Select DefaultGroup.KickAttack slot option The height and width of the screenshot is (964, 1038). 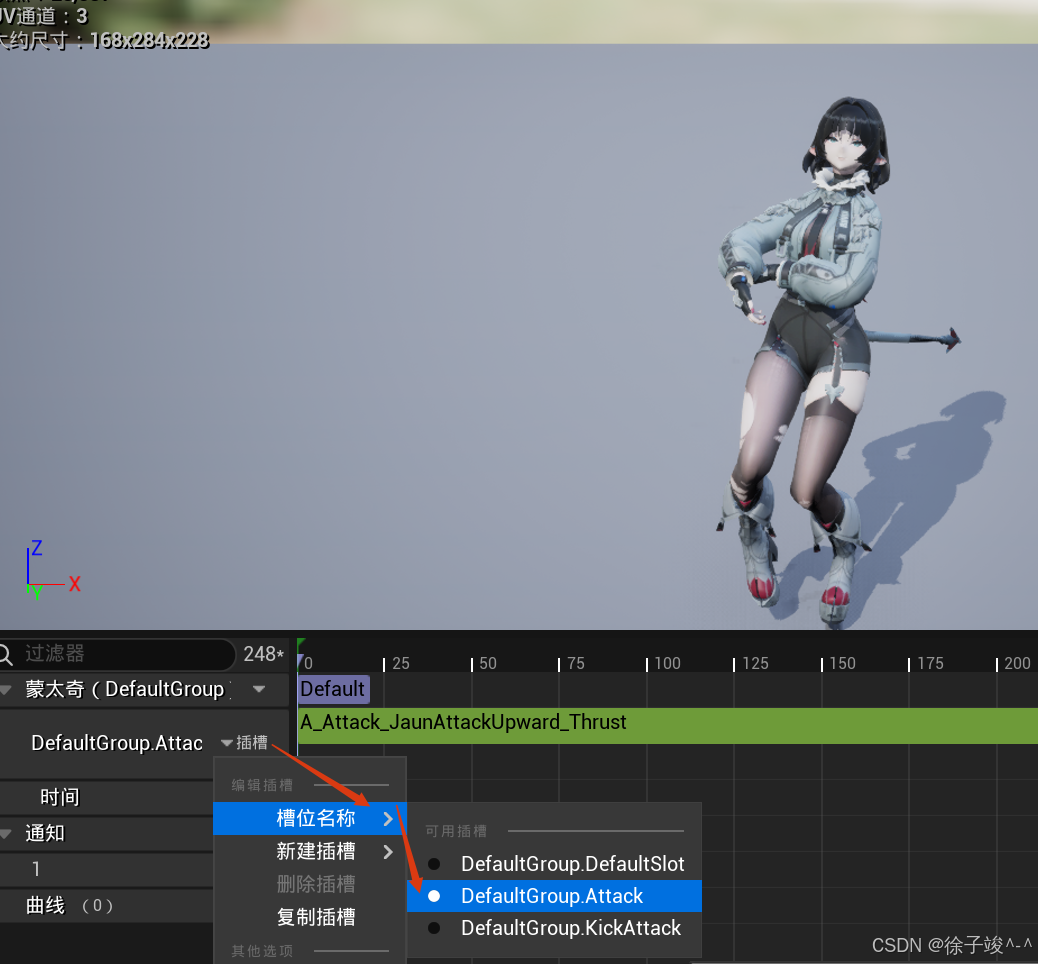pyautogui.click(x=554, y=928)
